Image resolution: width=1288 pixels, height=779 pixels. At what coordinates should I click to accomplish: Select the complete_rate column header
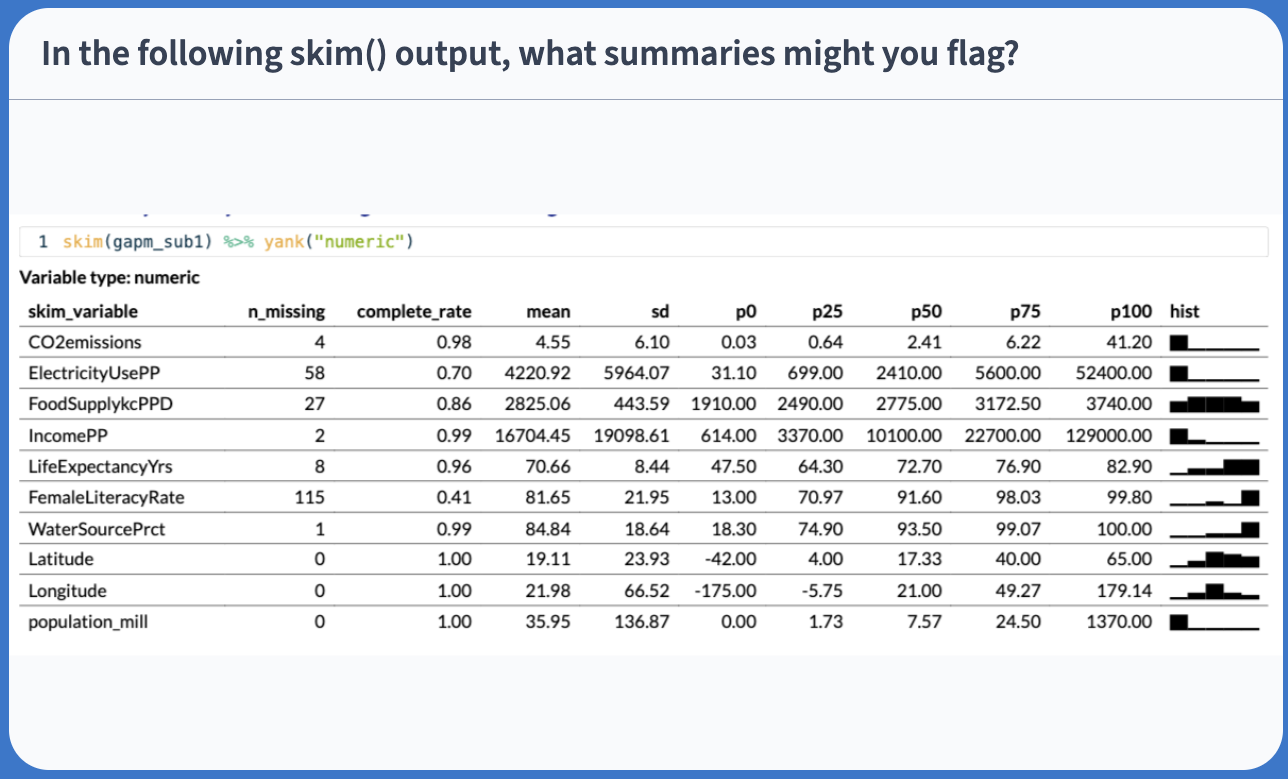(x=414, y=311)
